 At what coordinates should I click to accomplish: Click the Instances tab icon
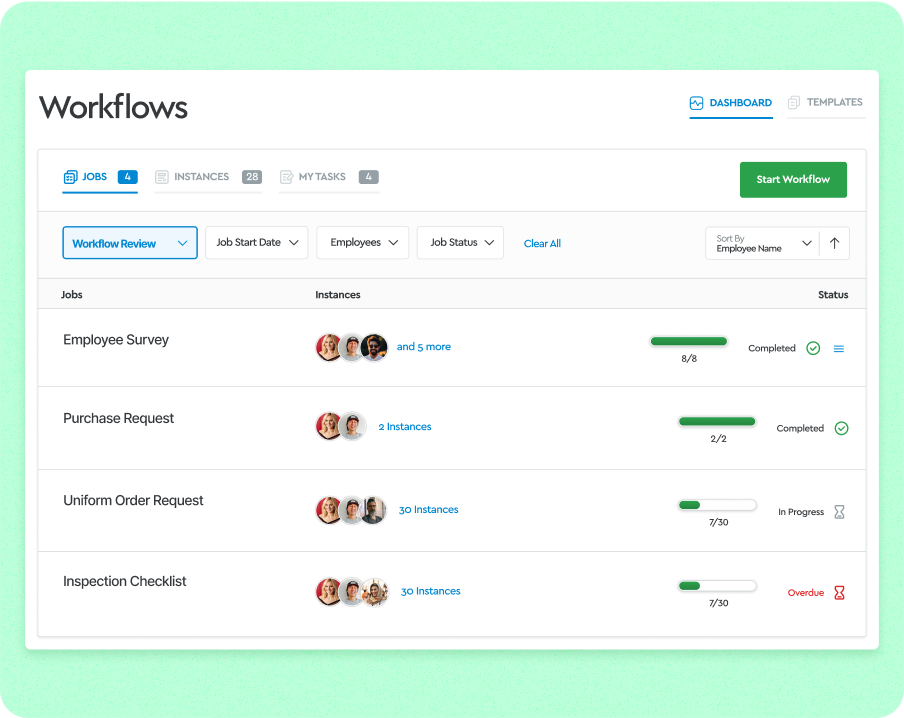pos(161,176)
